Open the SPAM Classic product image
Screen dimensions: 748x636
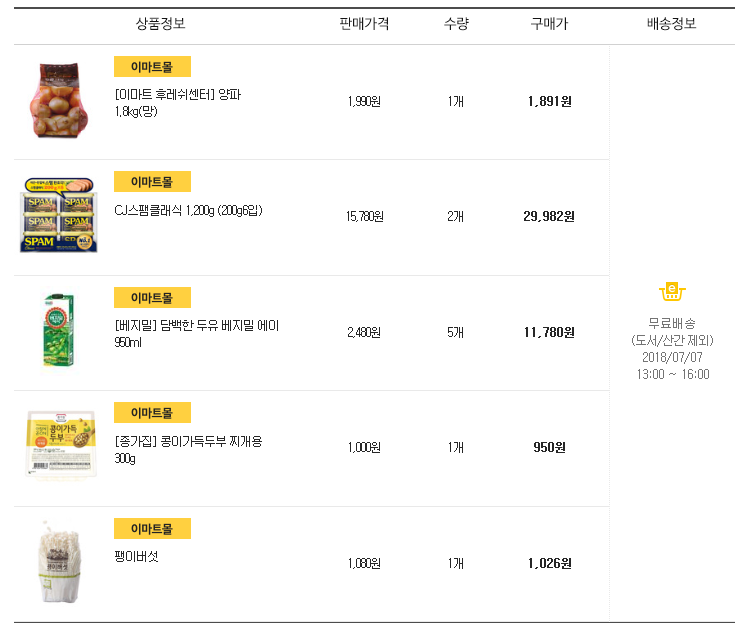point(57,216)
